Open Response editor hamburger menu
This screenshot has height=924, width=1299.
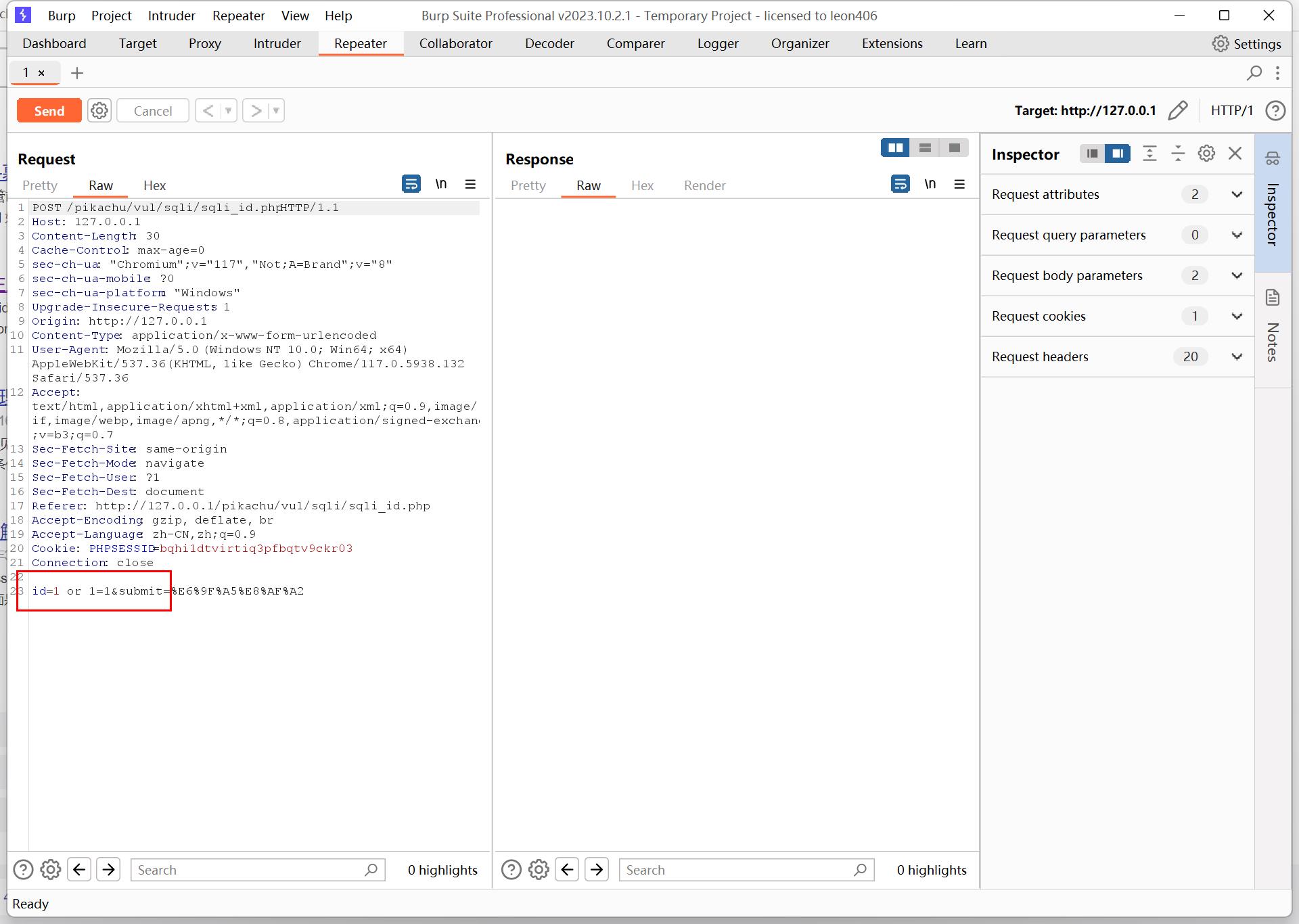pos(959,184)
